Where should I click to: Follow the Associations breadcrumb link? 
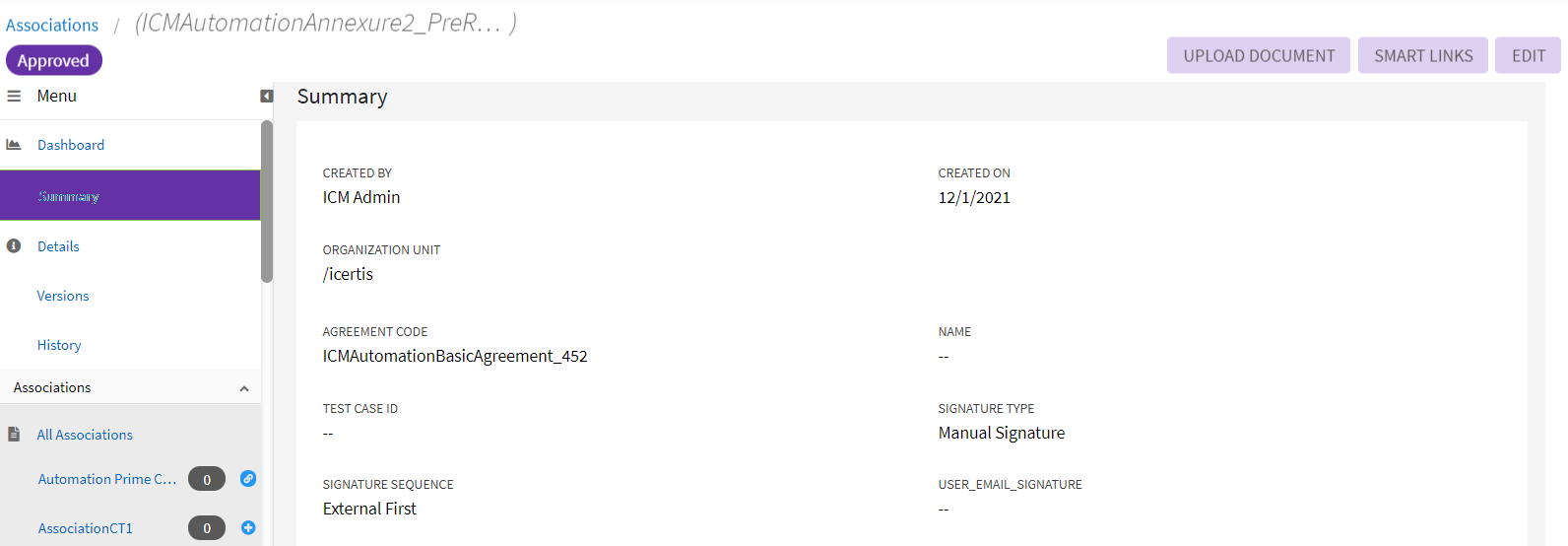click(x=52, y=26)
